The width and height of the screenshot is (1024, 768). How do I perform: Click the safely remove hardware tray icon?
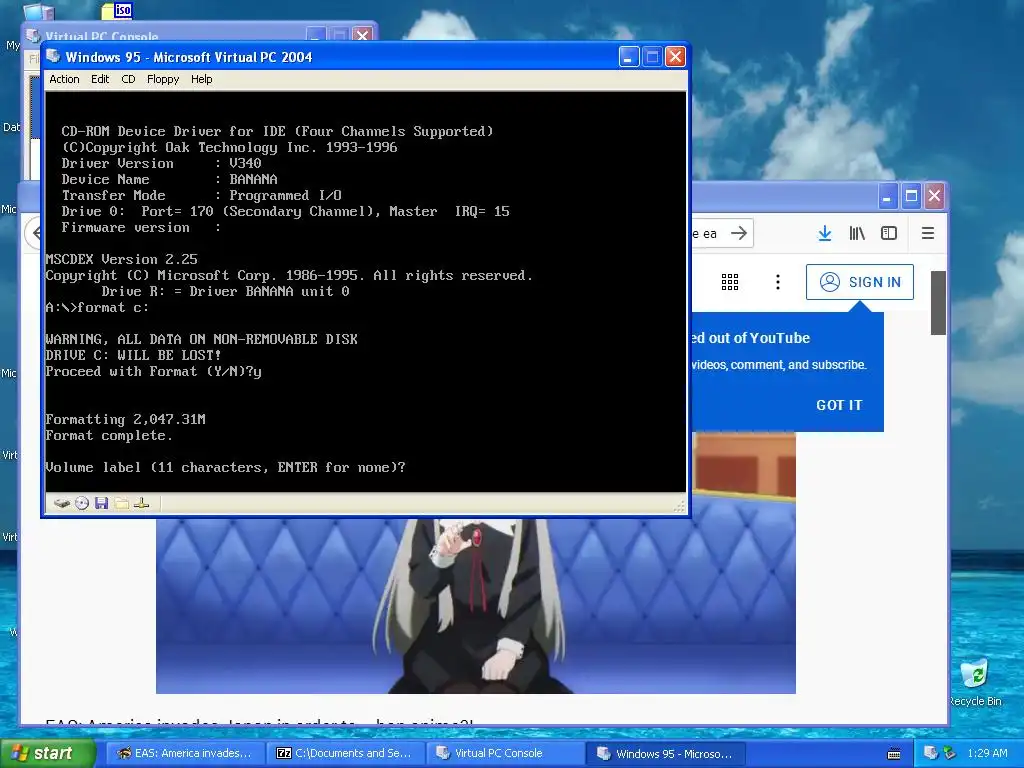pyautogui.click(x=949, y=753)
